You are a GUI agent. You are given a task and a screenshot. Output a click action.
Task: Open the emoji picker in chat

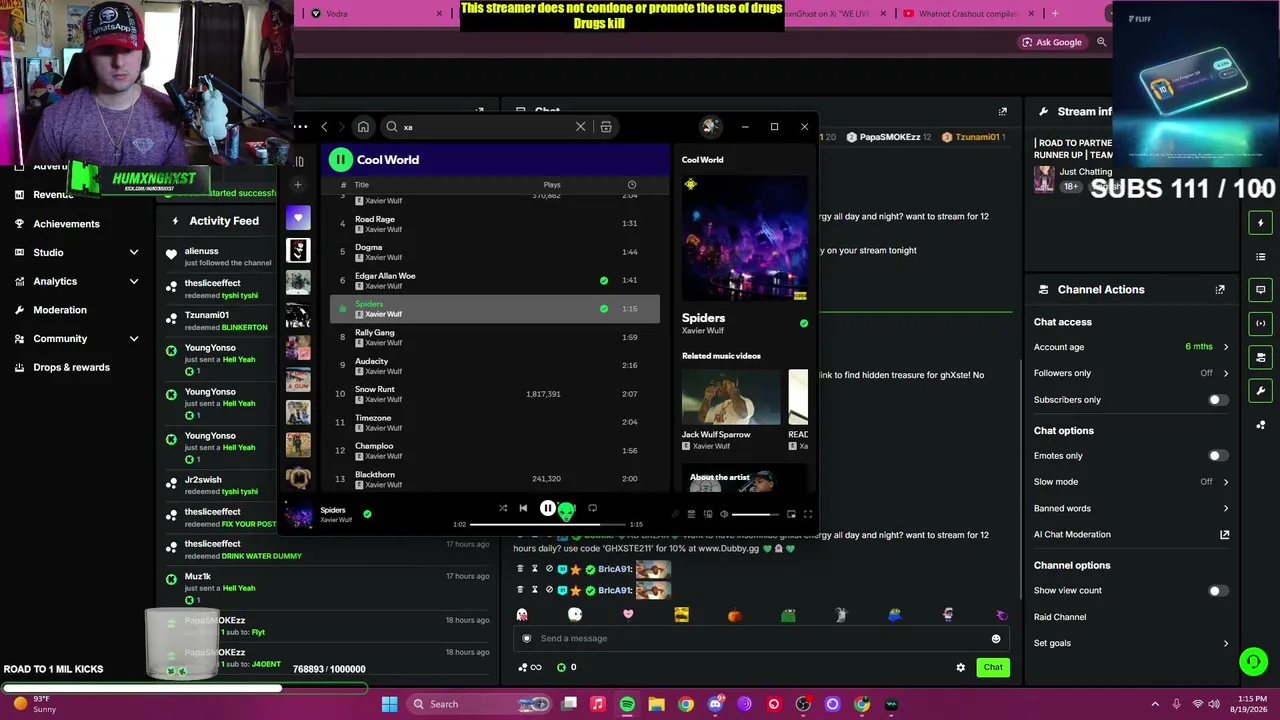(x=996, y=639)
